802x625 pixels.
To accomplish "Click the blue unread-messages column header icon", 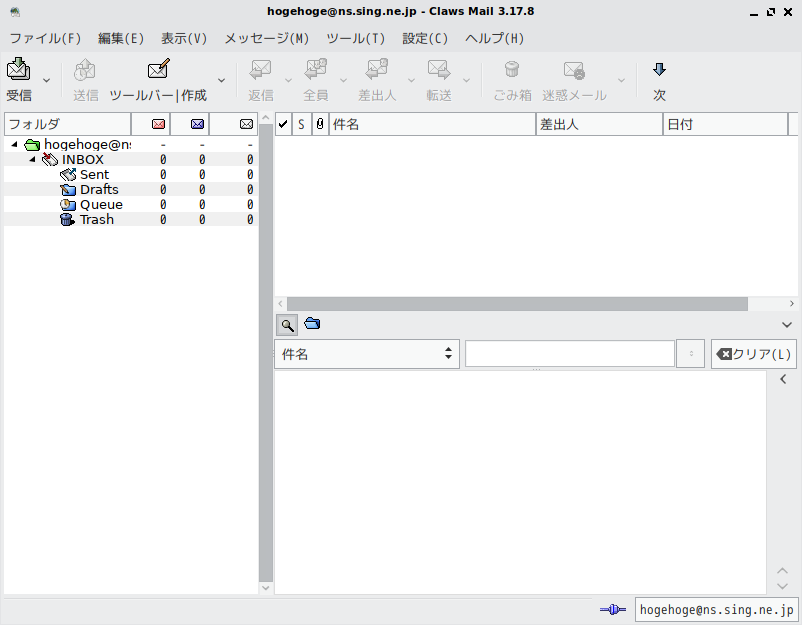I will coord(197,124).
